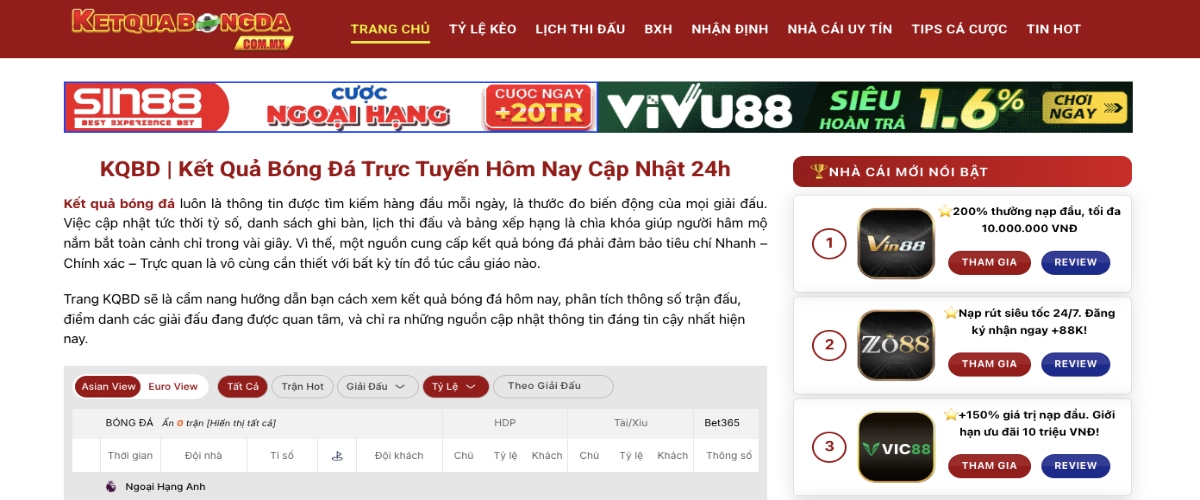This screenshot has height=500, width=1200.
Task: Switch to Asian View
Action: click(109, 387)
